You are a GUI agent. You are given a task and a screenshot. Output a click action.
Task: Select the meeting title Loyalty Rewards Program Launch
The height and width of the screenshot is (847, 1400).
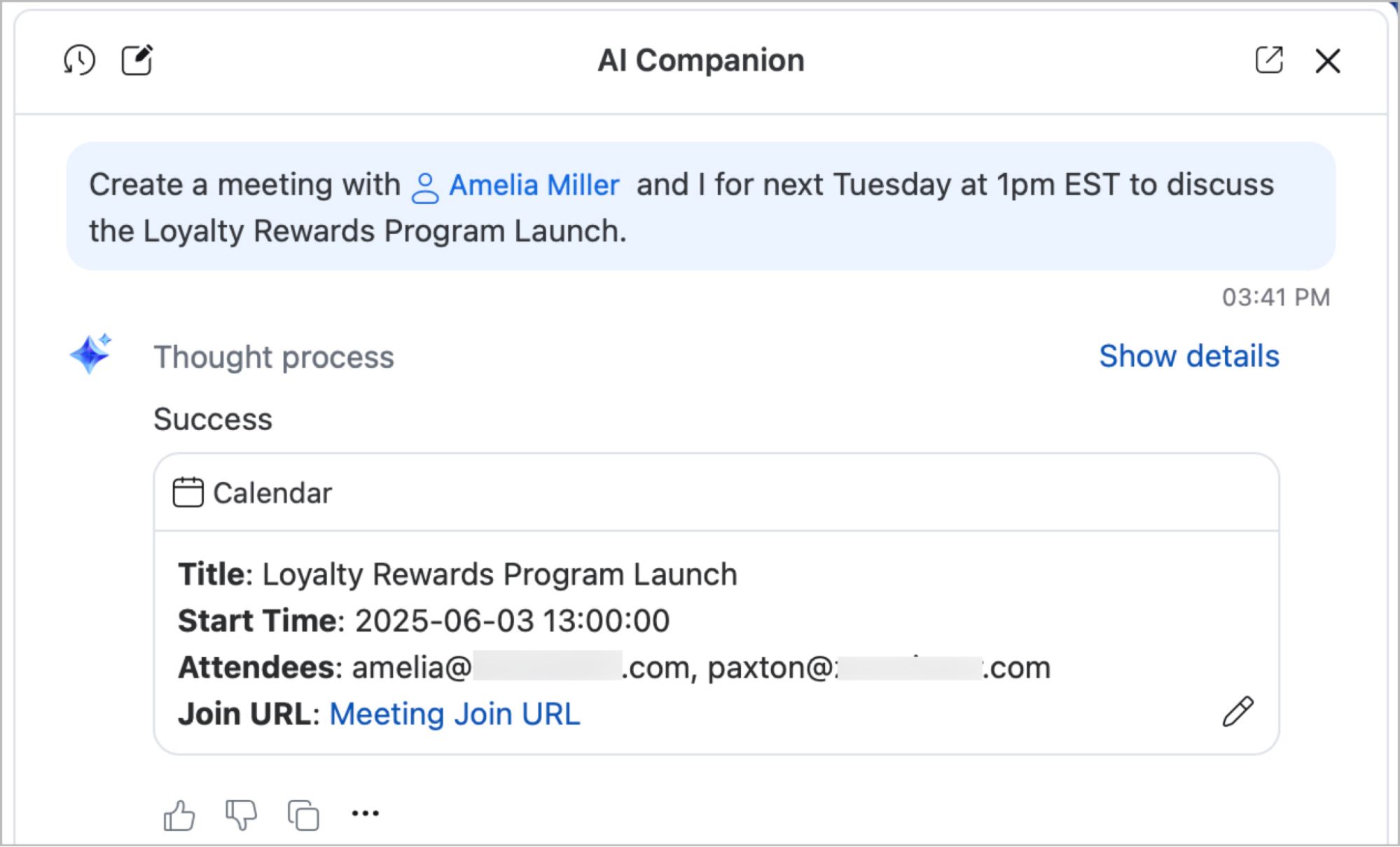point(499,574)
